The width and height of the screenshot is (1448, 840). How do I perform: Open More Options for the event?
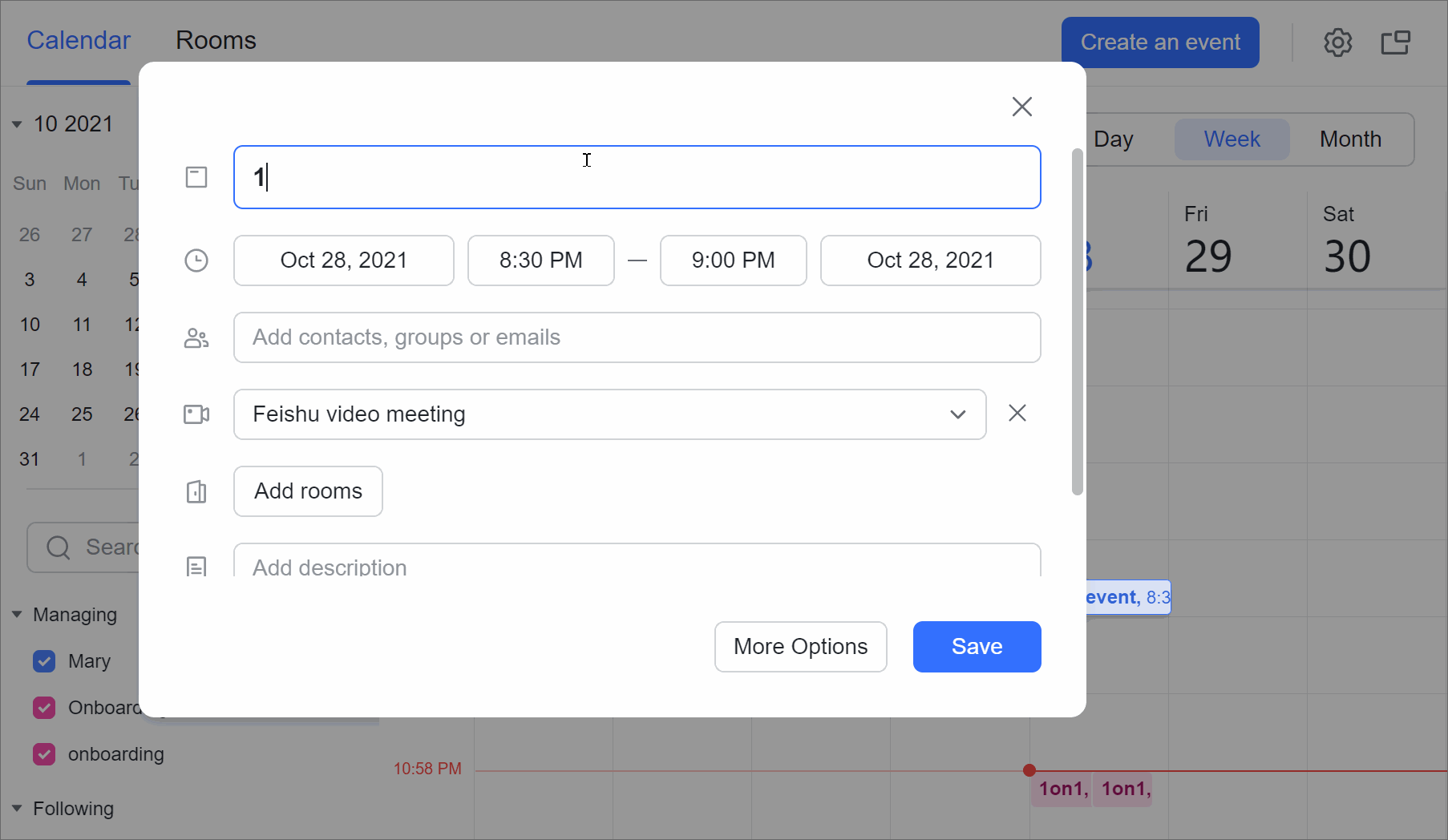click(x=800, y=647)
